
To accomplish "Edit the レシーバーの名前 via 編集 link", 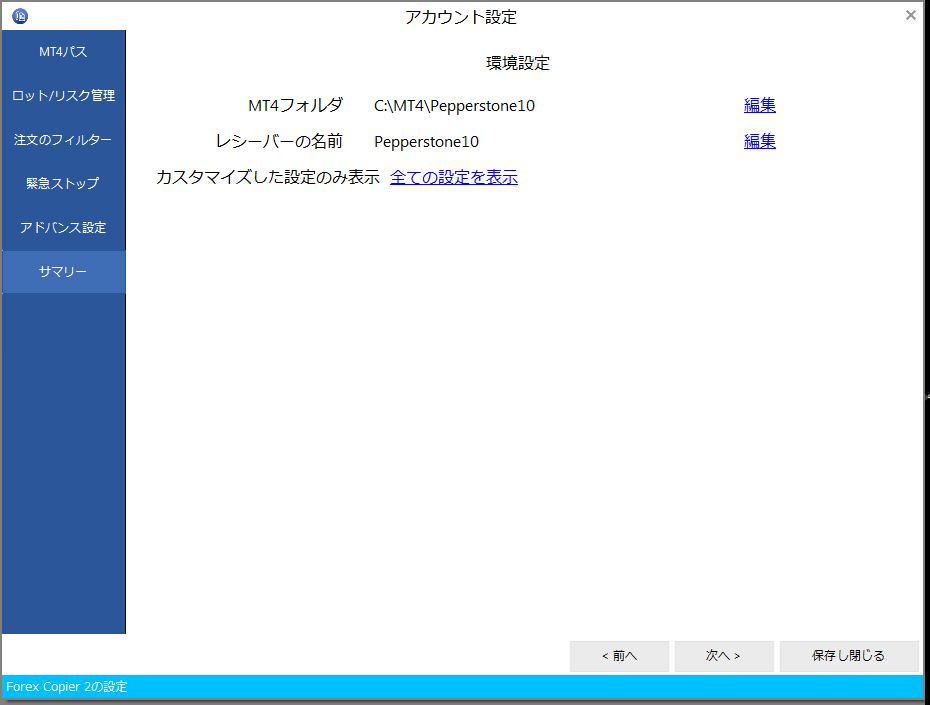I will [x=759, y=141].
